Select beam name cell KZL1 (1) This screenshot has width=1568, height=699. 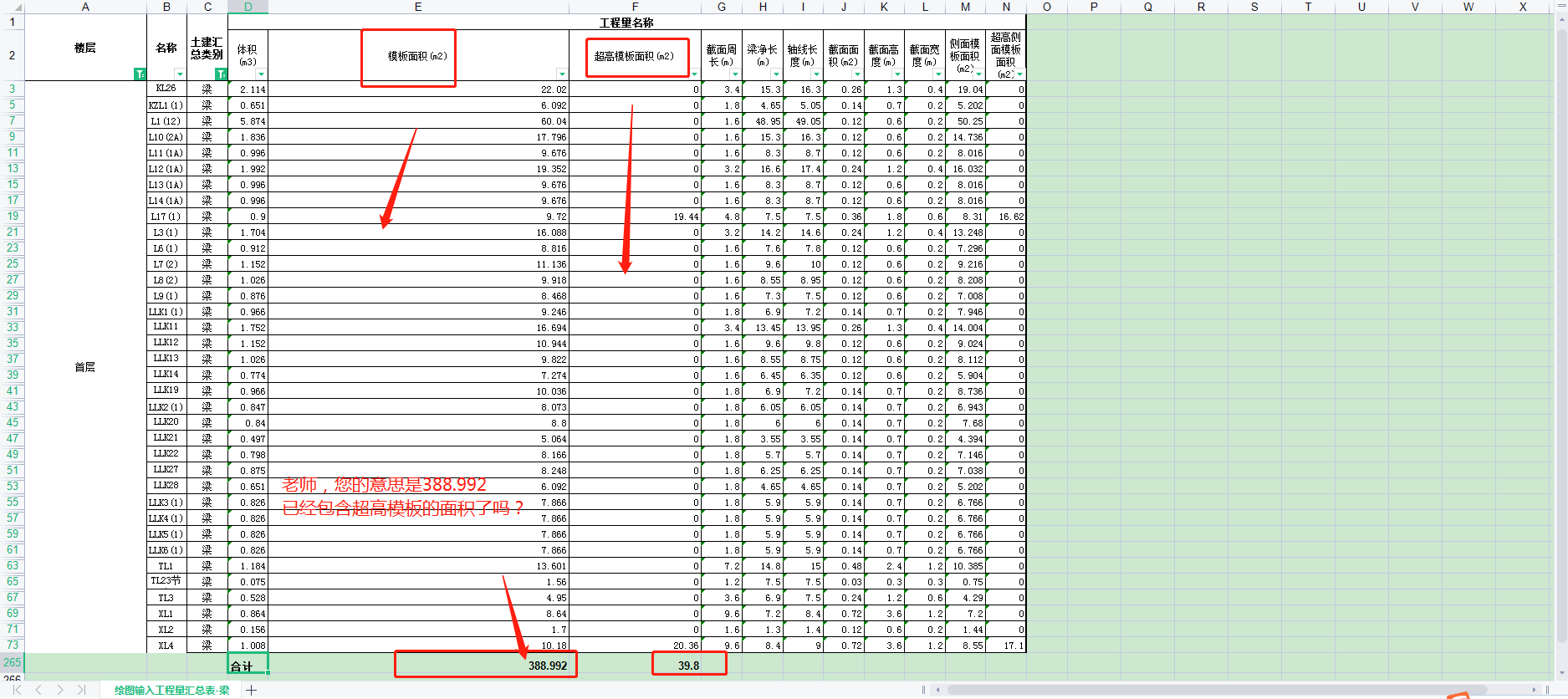pos(166,105)
